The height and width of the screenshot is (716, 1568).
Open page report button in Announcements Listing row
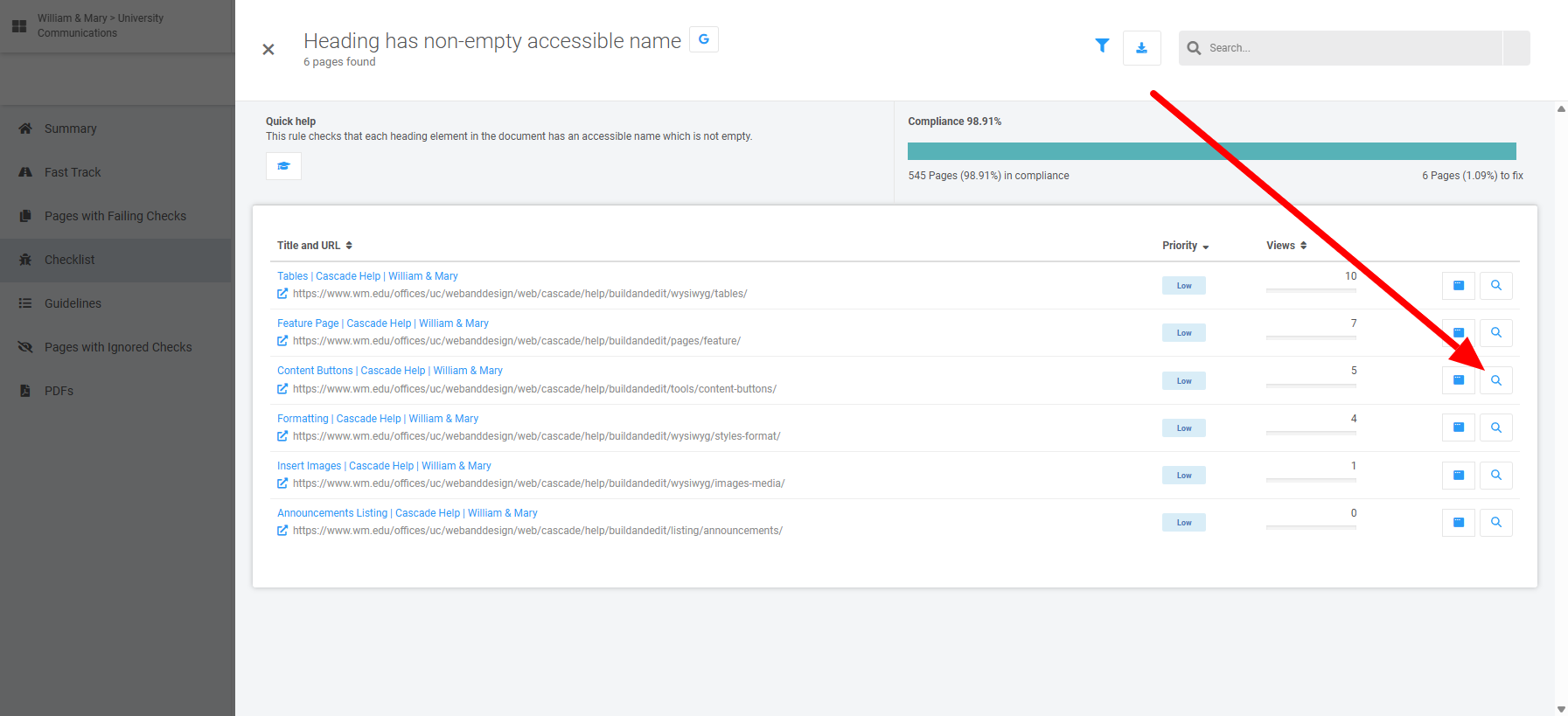(x=1459, y=522)
